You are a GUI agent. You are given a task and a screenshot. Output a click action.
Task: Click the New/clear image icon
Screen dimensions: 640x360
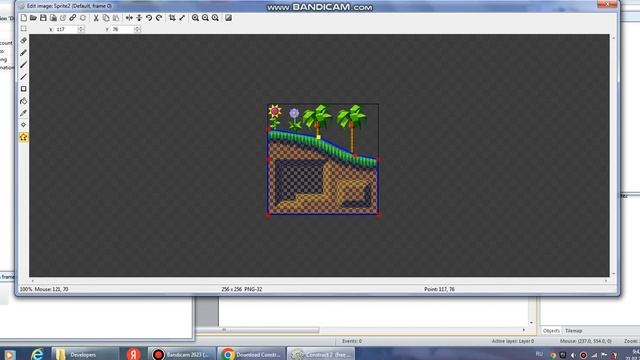tap(24, 18)
